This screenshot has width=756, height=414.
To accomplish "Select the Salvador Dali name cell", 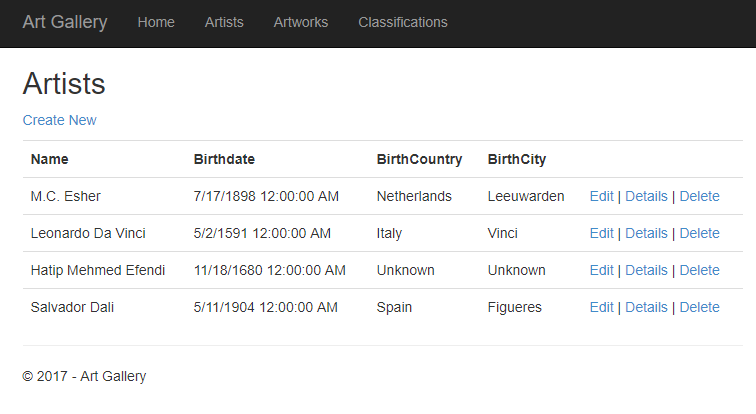I will coord(72,307).
